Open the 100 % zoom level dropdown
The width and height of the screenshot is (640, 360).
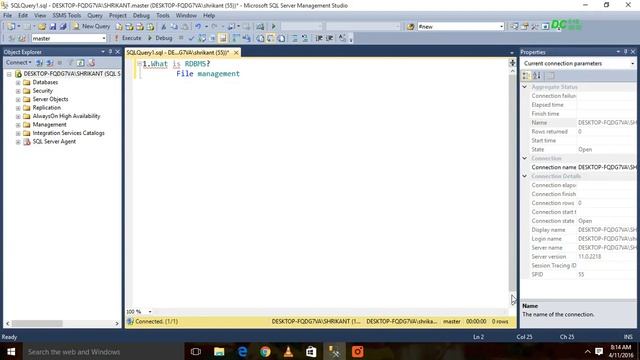[150, 311]
